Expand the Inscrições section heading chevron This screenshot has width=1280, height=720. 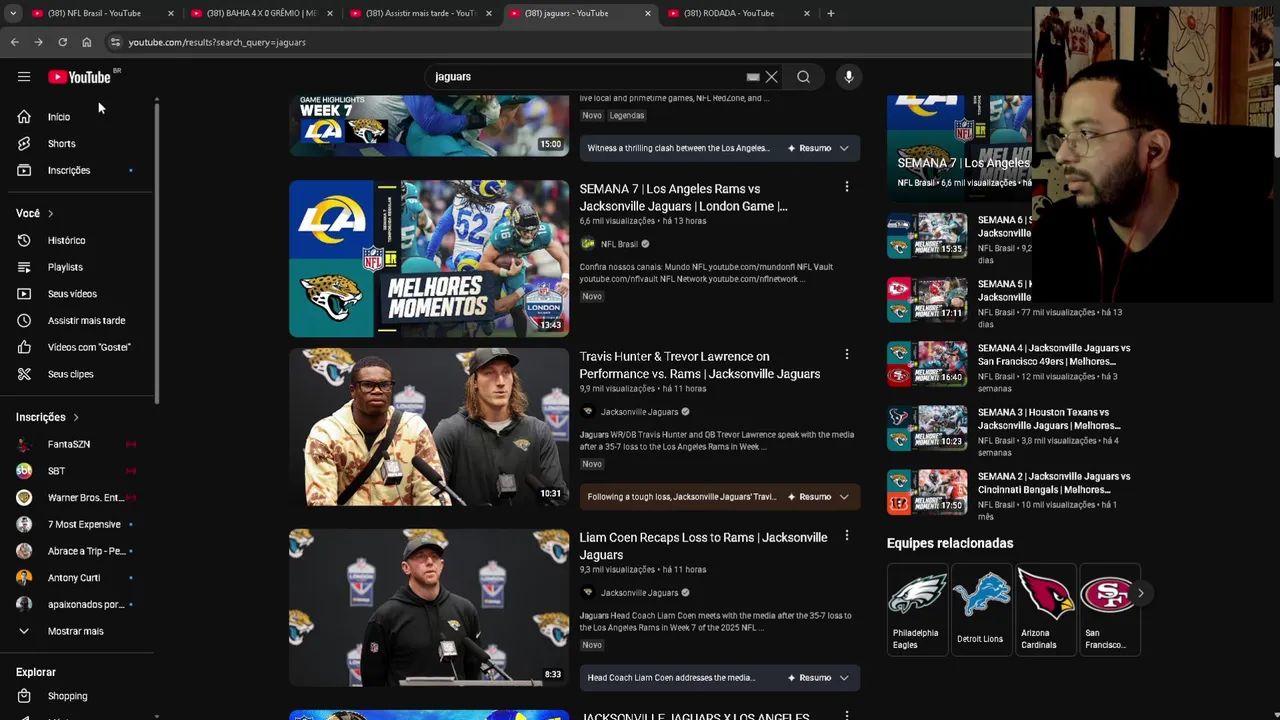click(x=75, y=417)
